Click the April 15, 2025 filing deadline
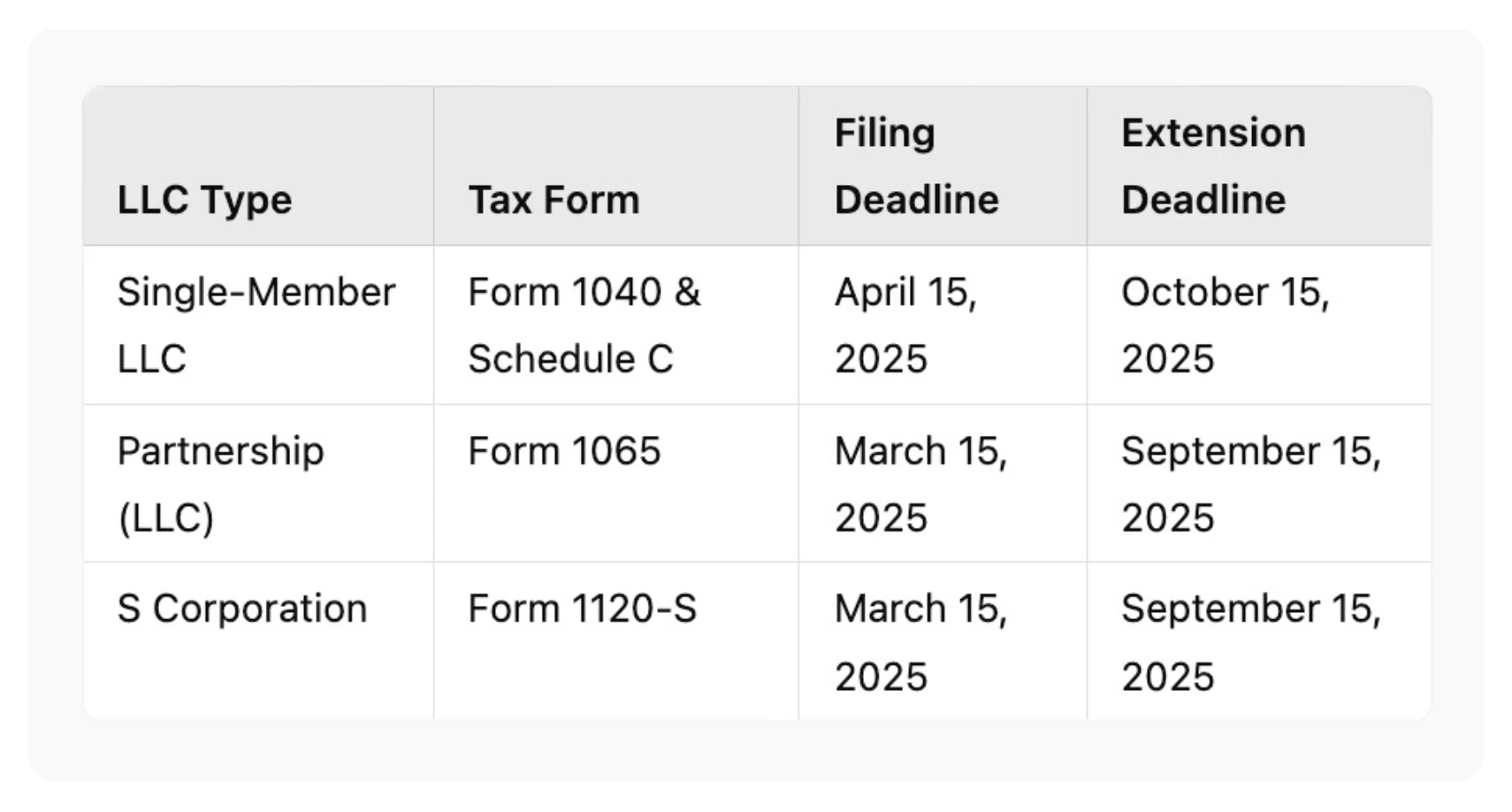The image size is (1512, 812). [905, 326]
